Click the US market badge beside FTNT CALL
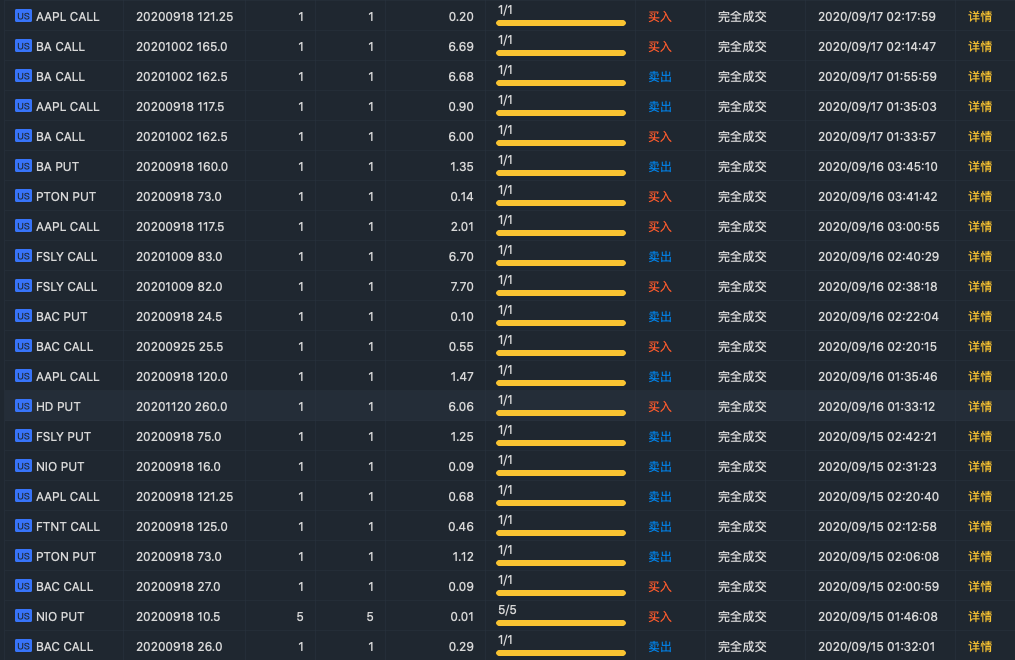Screen dimensions: 1015x660 click(x=23, y=526)
